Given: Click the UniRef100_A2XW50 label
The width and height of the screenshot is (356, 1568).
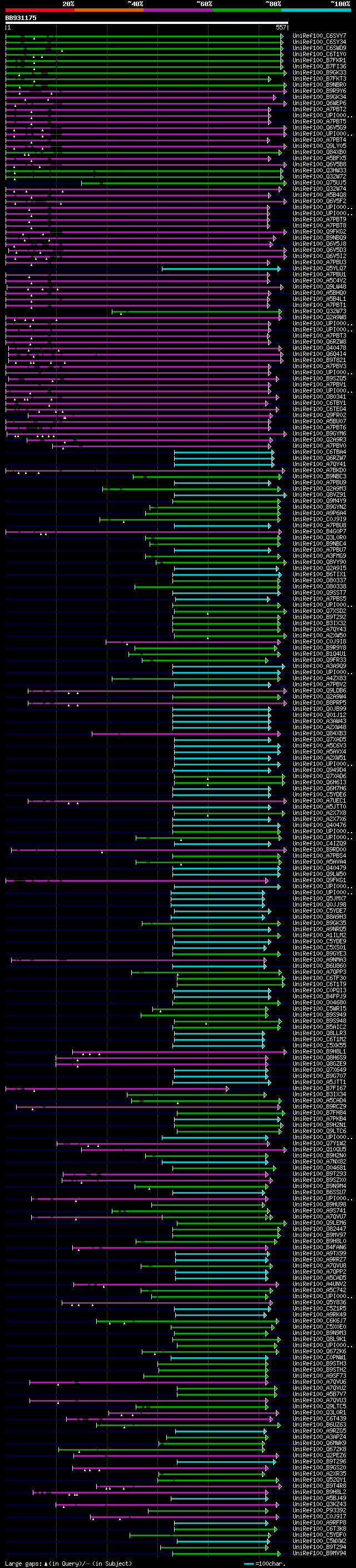Looking at the screenshot, I should click(x=319, y=635).
